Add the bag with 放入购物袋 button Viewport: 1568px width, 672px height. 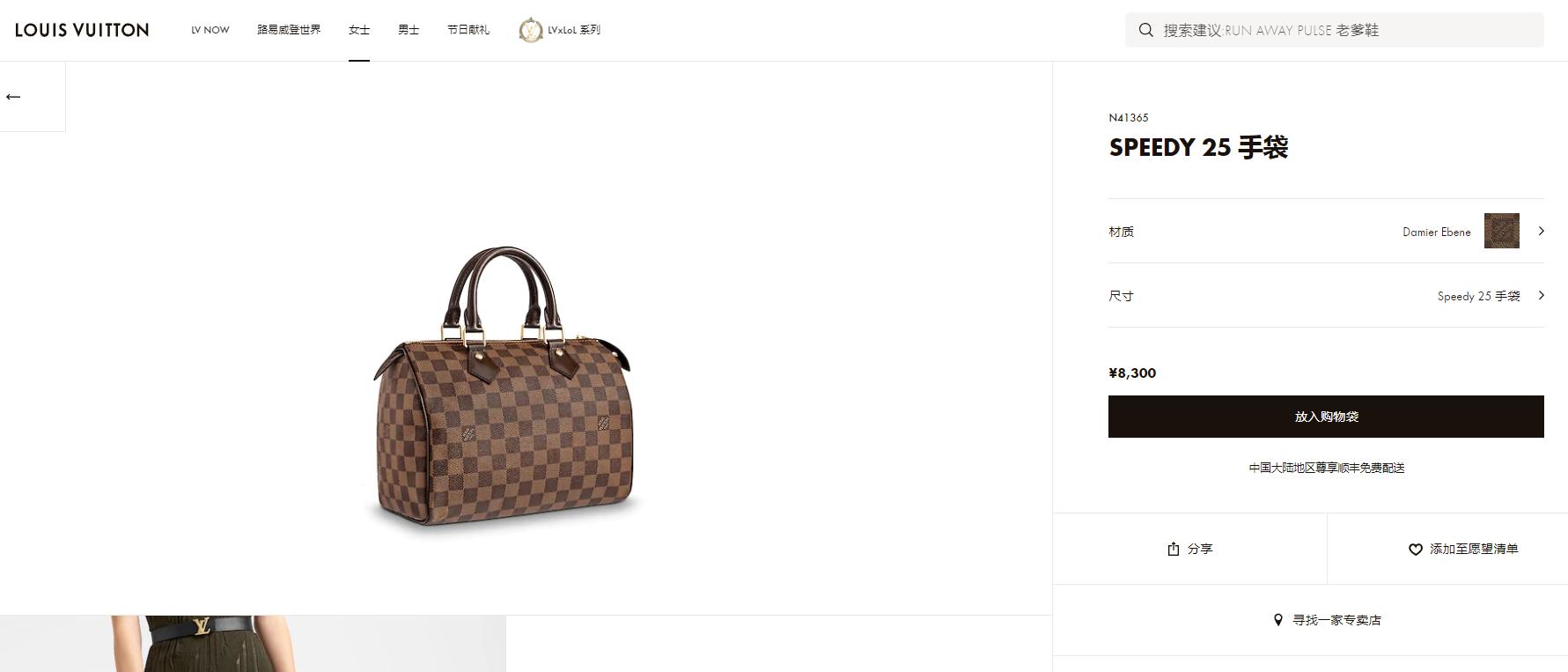click(1325, 417)
